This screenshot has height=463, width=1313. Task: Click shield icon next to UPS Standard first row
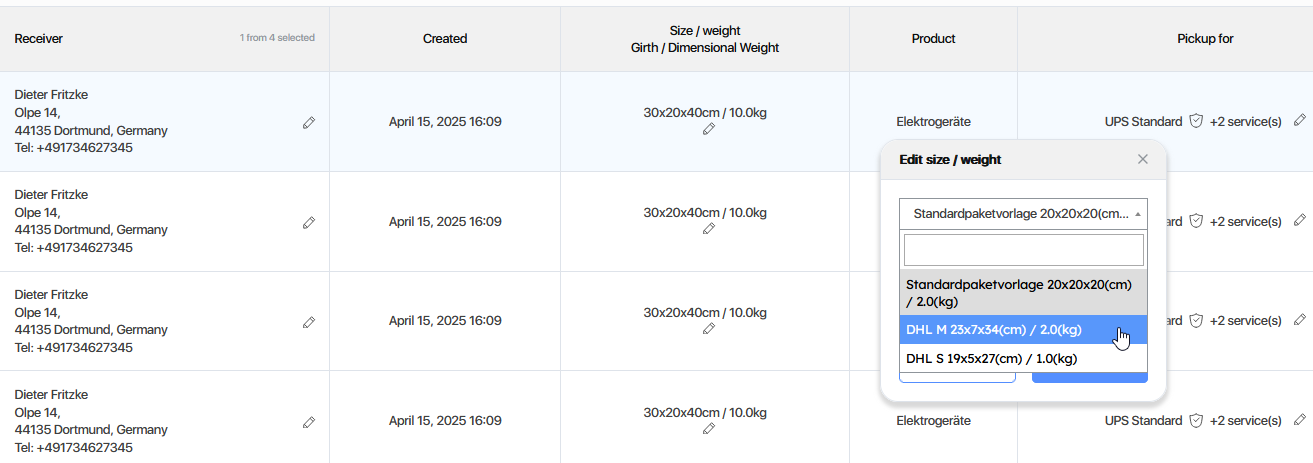pyautogui.click(x=1195, y=121)
